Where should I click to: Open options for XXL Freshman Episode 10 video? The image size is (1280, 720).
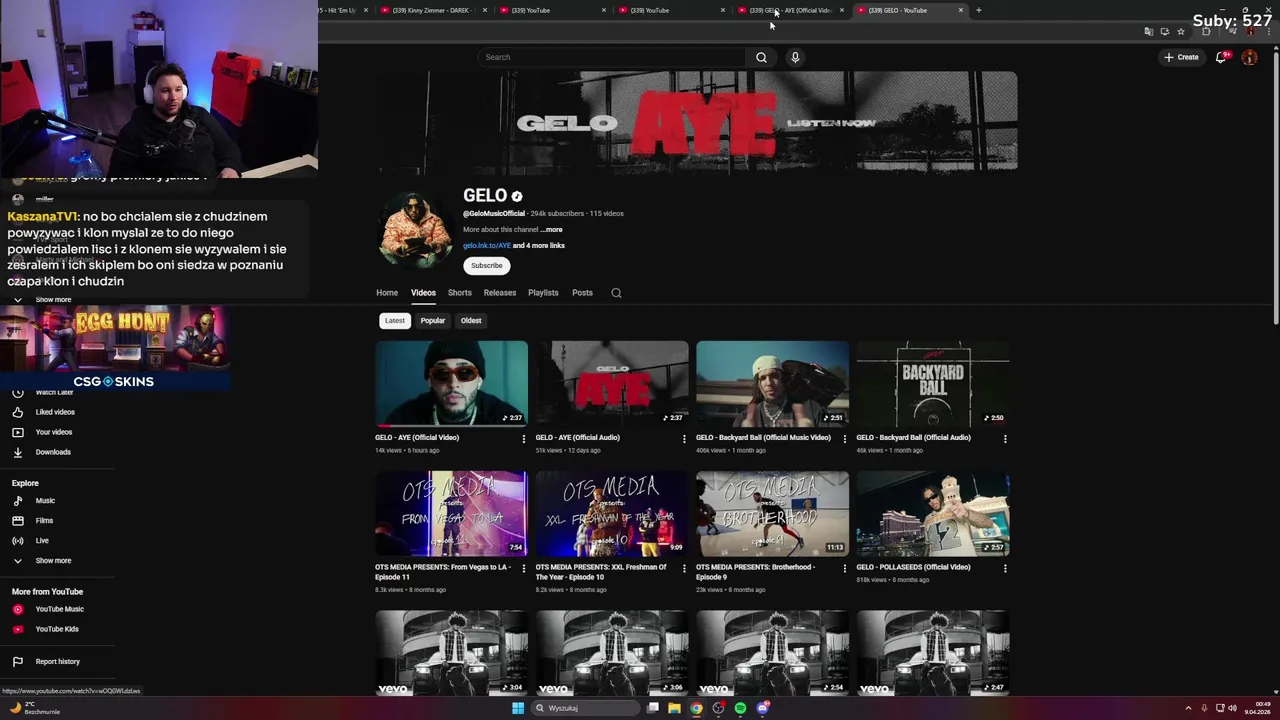[x=684, y=568]
